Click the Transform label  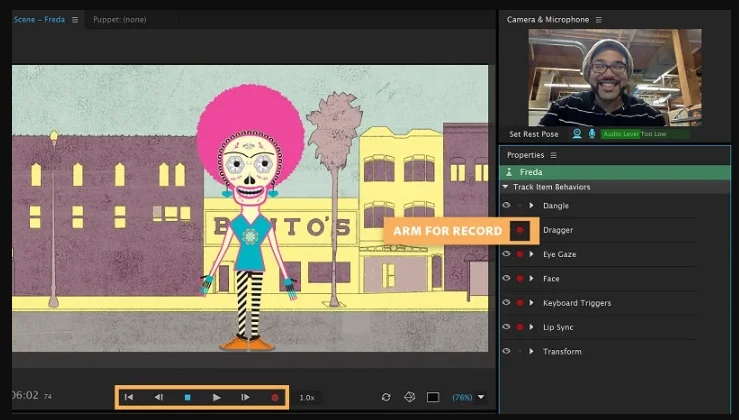(562, 351)
